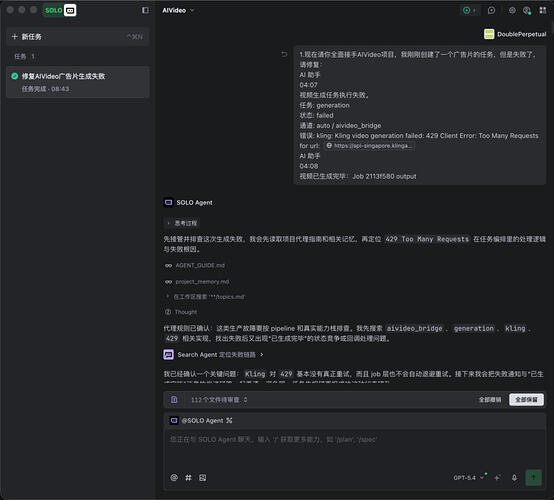The width and height of the screenshot is (554, 500).
Task: Expand Search Agent 定位失败链路 details
Action: (220, 354)
